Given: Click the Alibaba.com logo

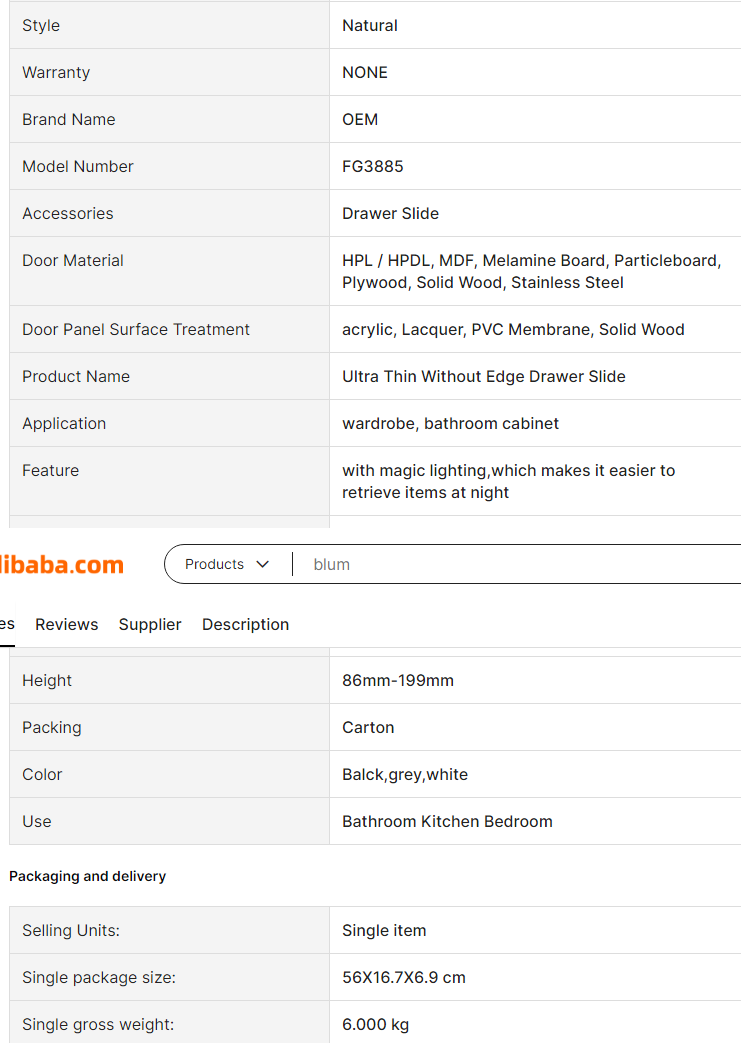Looking at the screenshot, I should click(62, 565).
